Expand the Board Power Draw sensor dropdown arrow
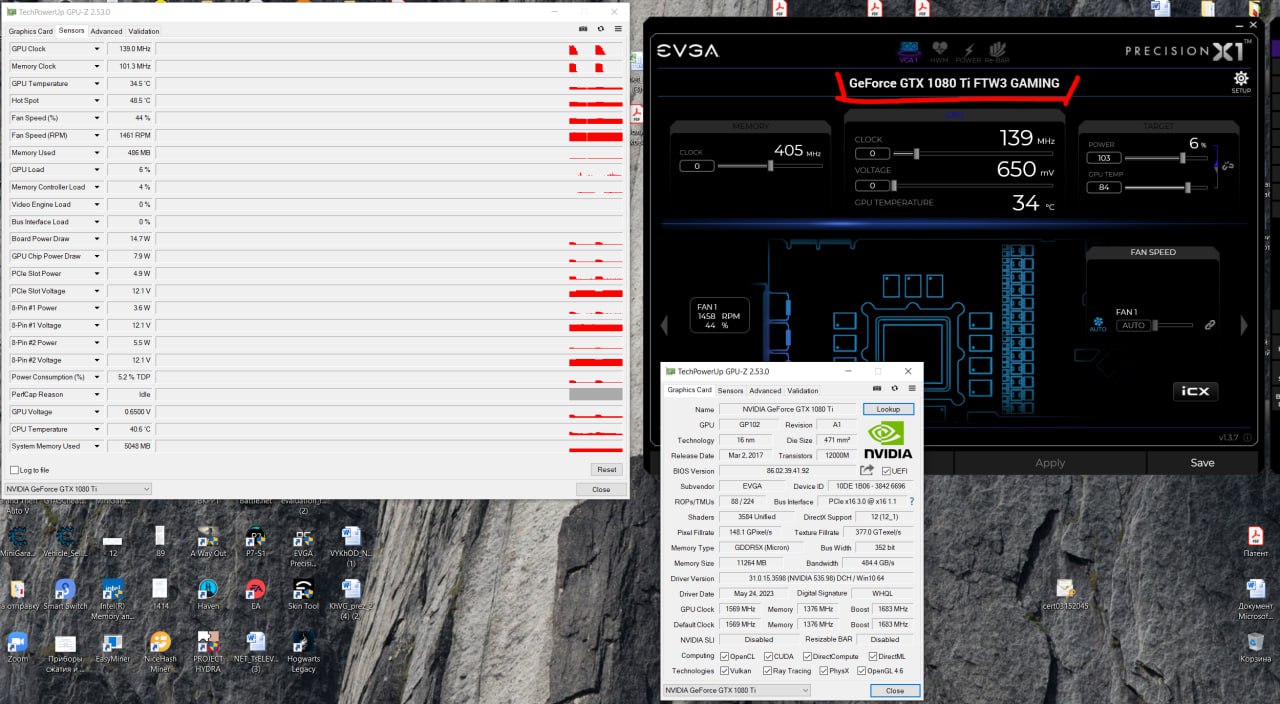1280x704 pixels. pyautogui.click(x=97, y=239)
